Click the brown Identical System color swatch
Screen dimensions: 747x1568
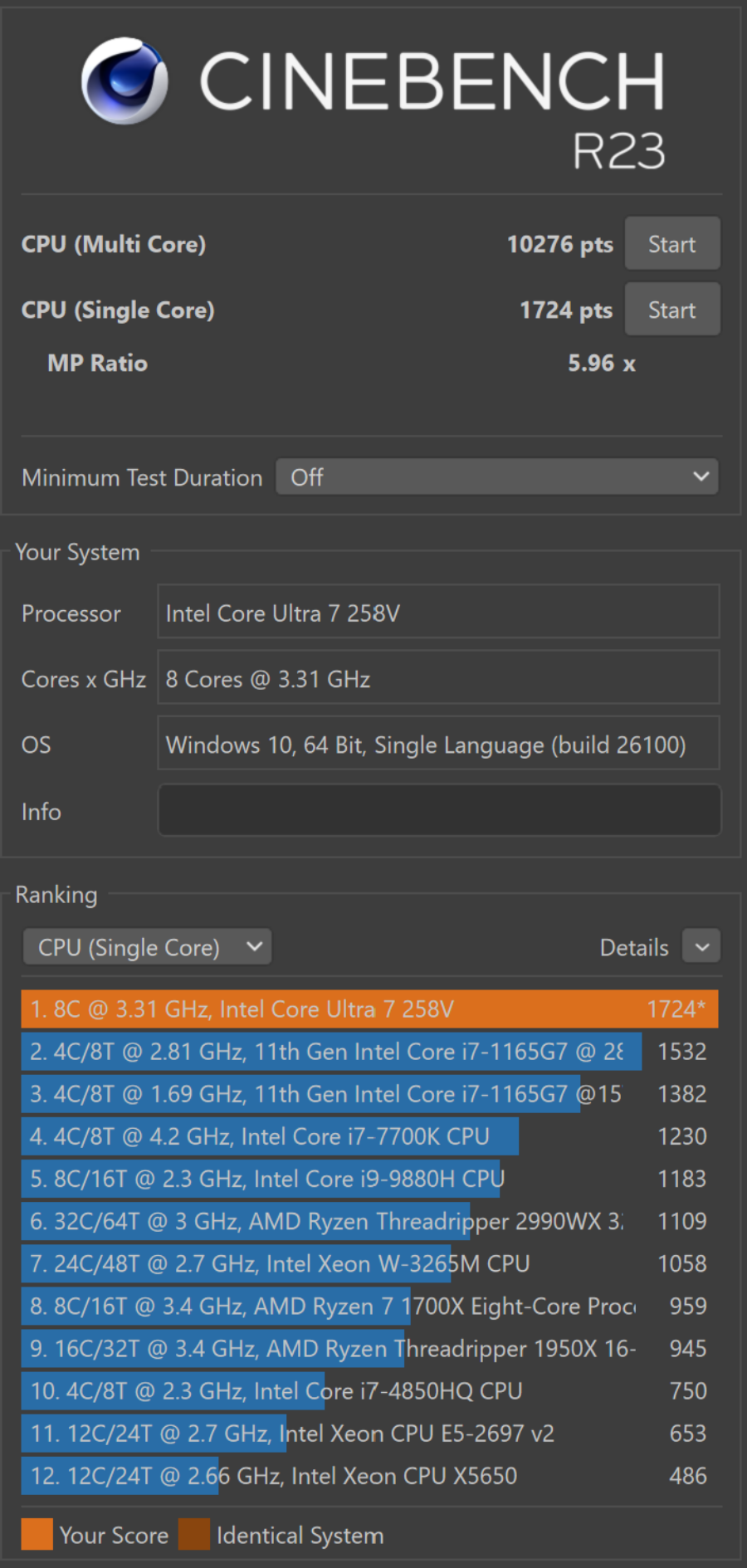tap(194, 1534)
